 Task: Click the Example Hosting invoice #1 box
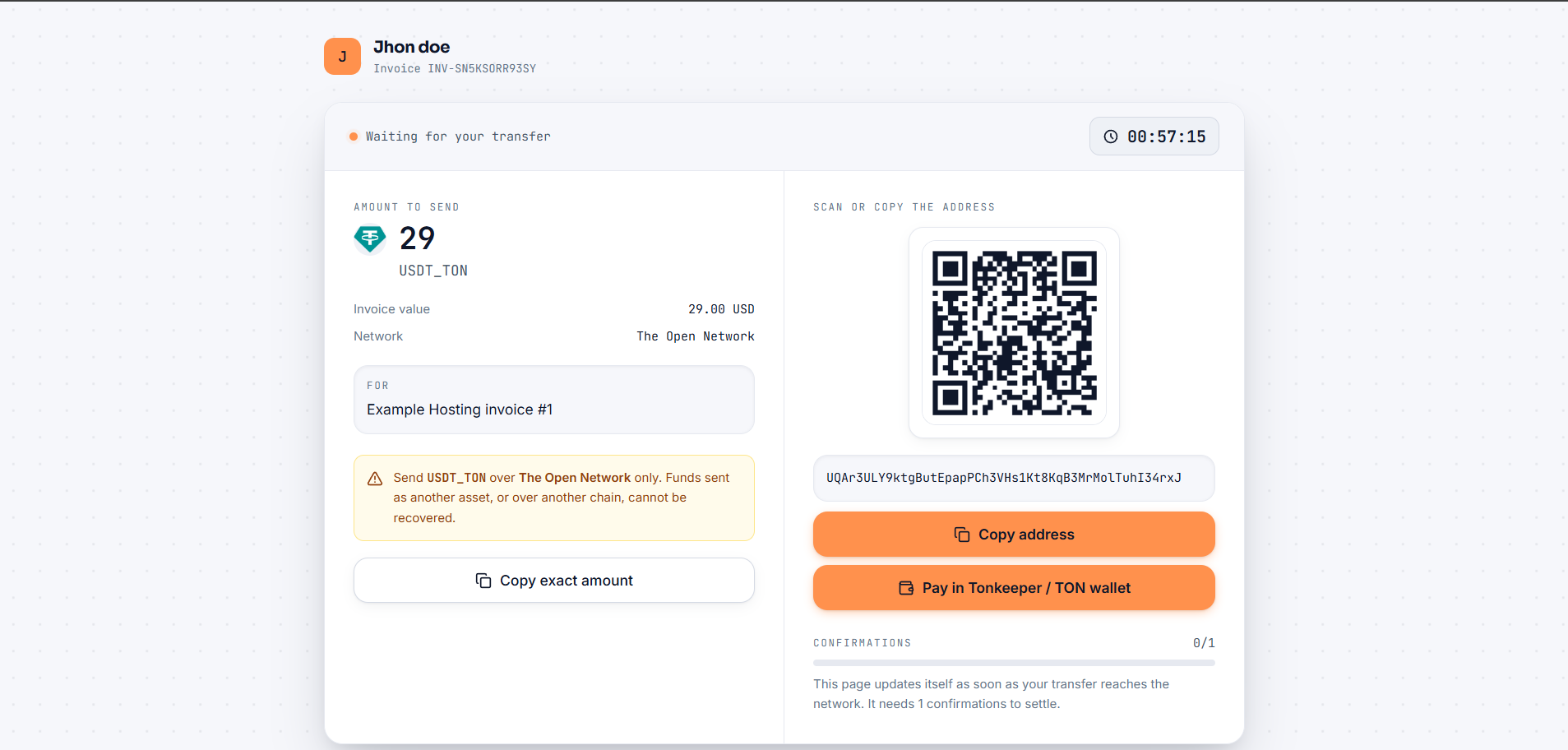pyautogui.click(x=554, y=400)
